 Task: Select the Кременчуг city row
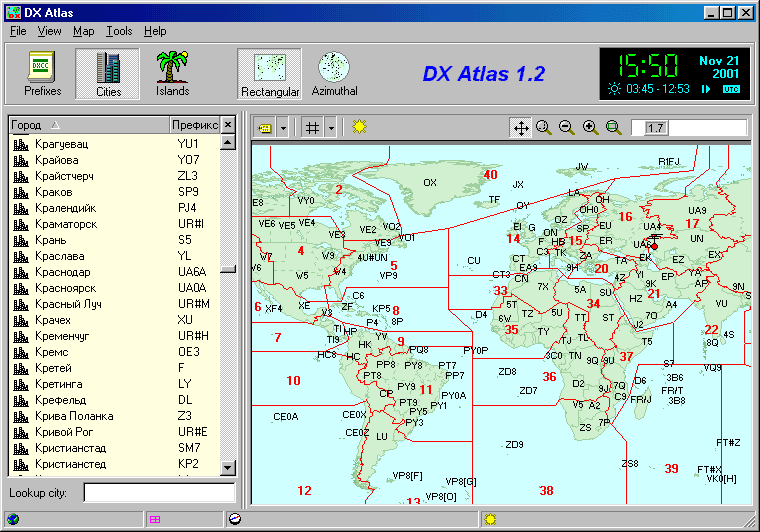click(x=114, y=336)
